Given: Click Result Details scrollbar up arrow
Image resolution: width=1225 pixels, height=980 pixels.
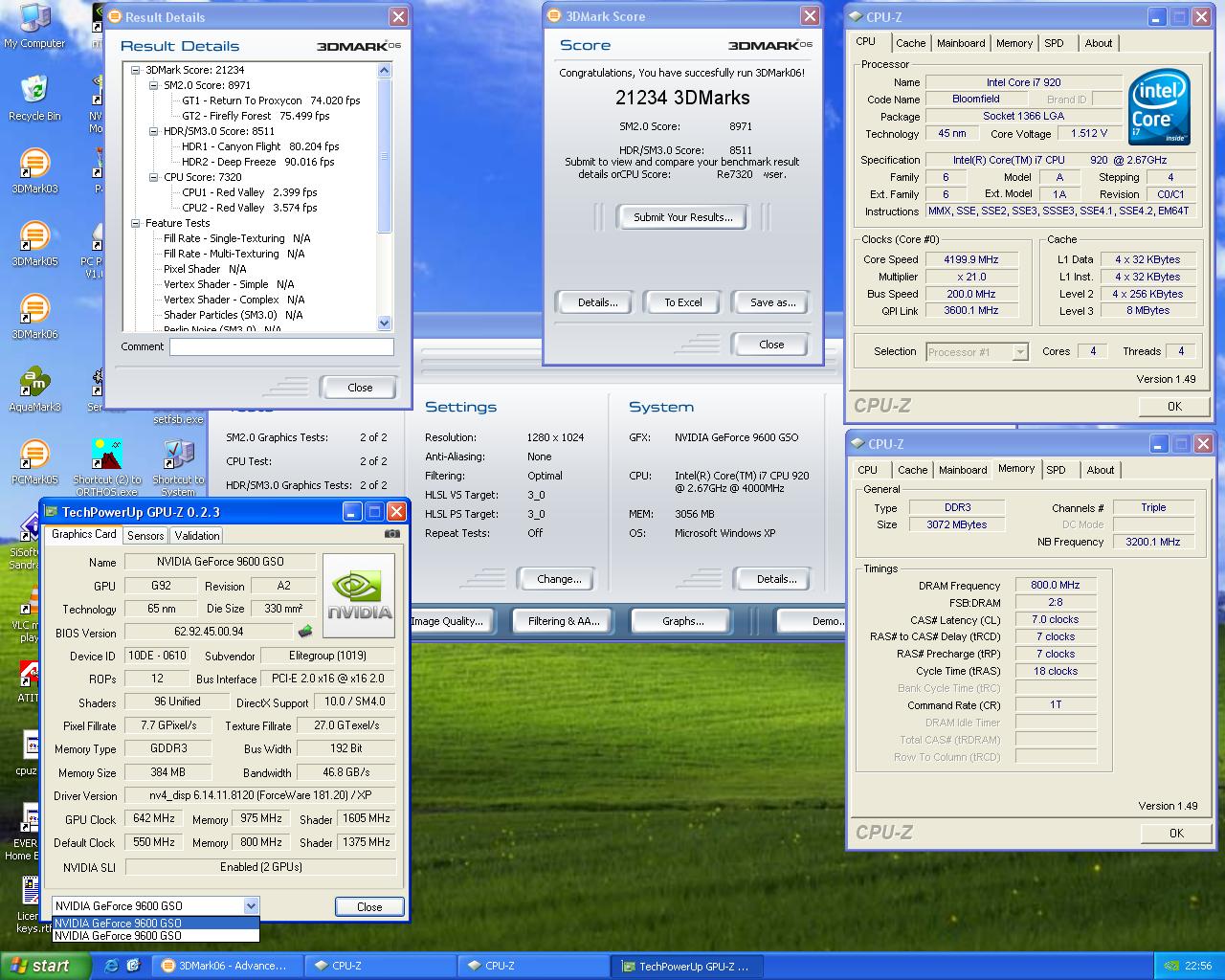Looking at the screenshot, I should [384, 70].
